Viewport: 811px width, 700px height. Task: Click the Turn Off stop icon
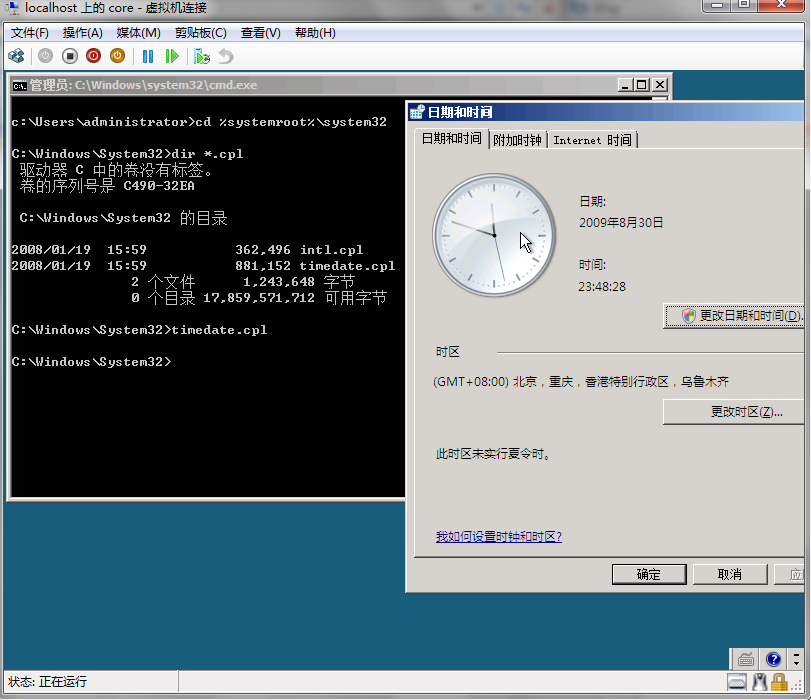click(70, 56)
